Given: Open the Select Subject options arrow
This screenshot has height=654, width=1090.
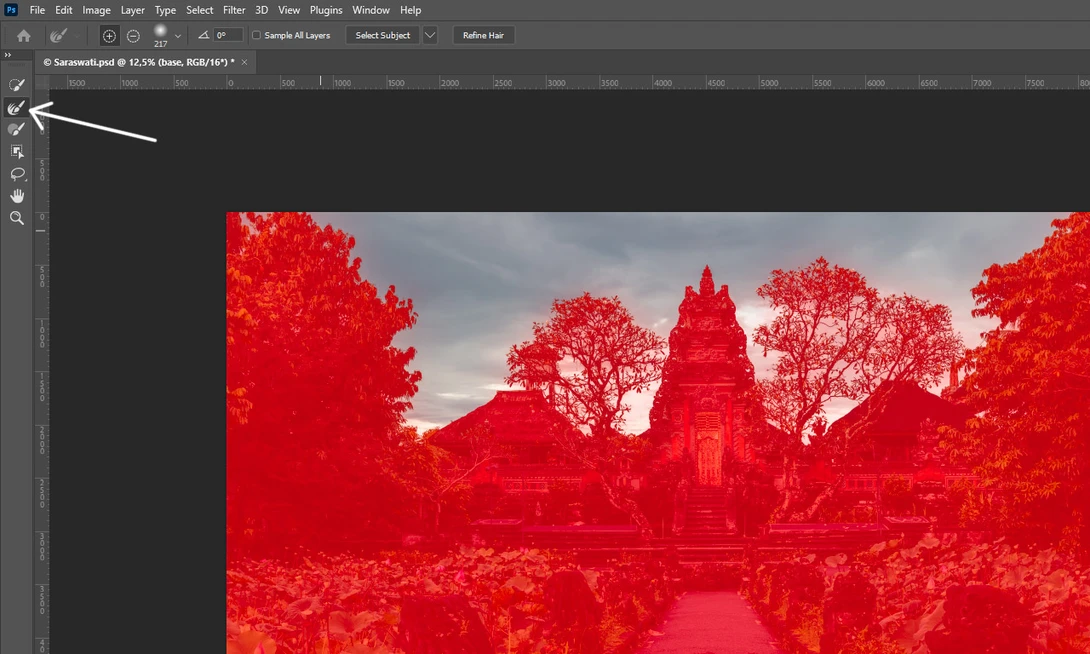Looking at the screenshot, I should click(430, 35).
